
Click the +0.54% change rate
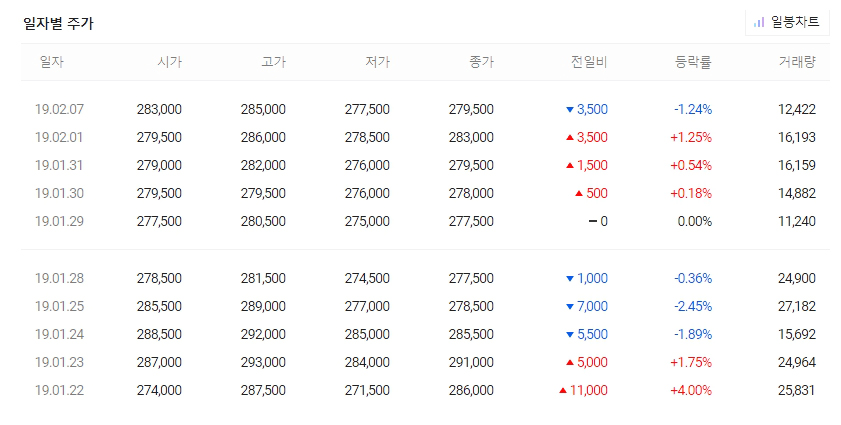tap(691, 165)
